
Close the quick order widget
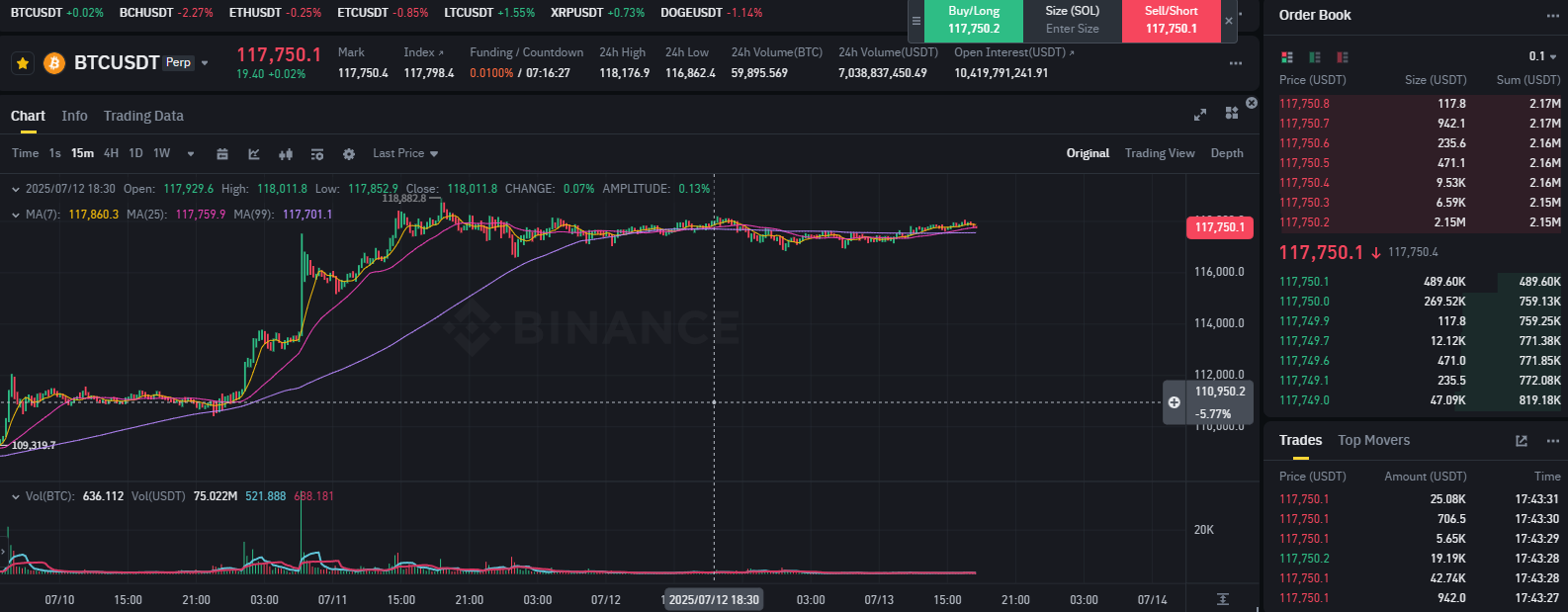[x=1229, y=21]
